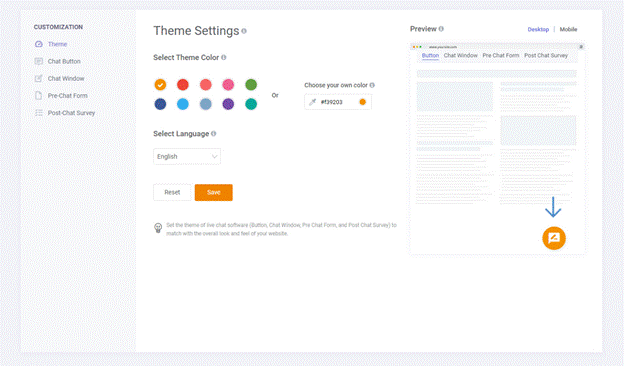Select the coral theme color swatch
Image resolution: width=624 pixels, height=366 pixels.
(205, 85)
